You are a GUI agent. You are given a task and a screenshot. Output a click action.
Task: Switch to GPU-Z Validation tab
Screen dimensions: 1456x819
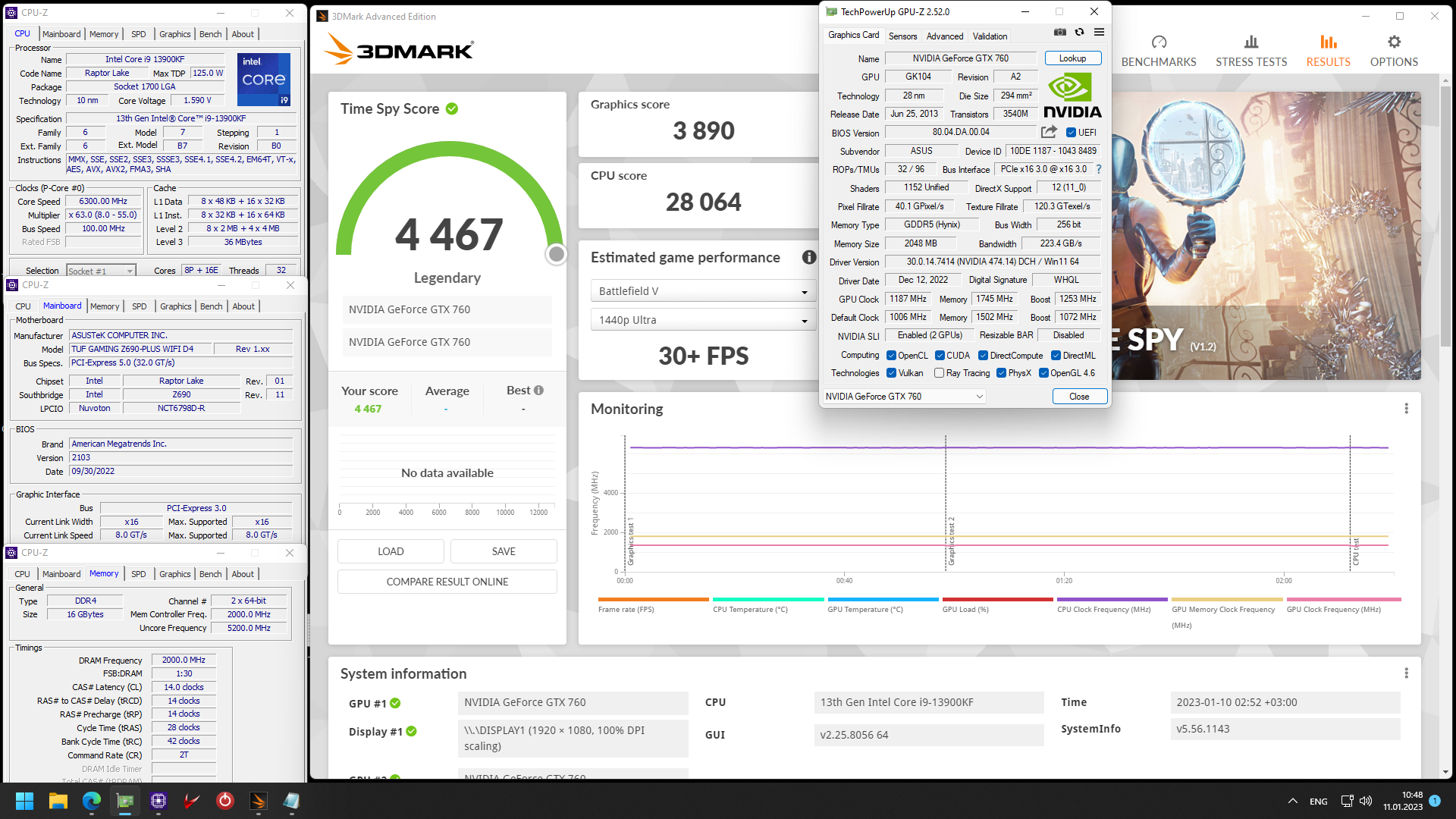pyautogui.click(x=990, y=36)
